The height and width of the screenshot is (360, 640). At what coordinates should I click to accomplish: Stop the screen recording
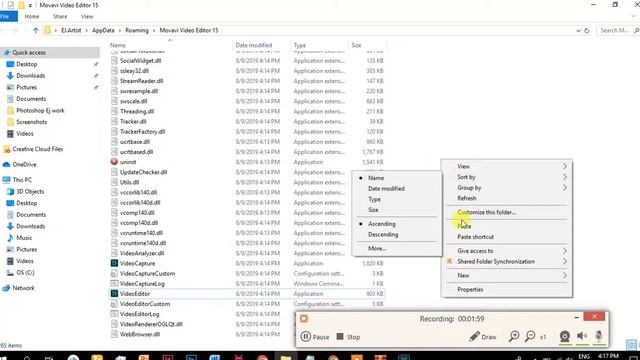click(x=348, y=337)
